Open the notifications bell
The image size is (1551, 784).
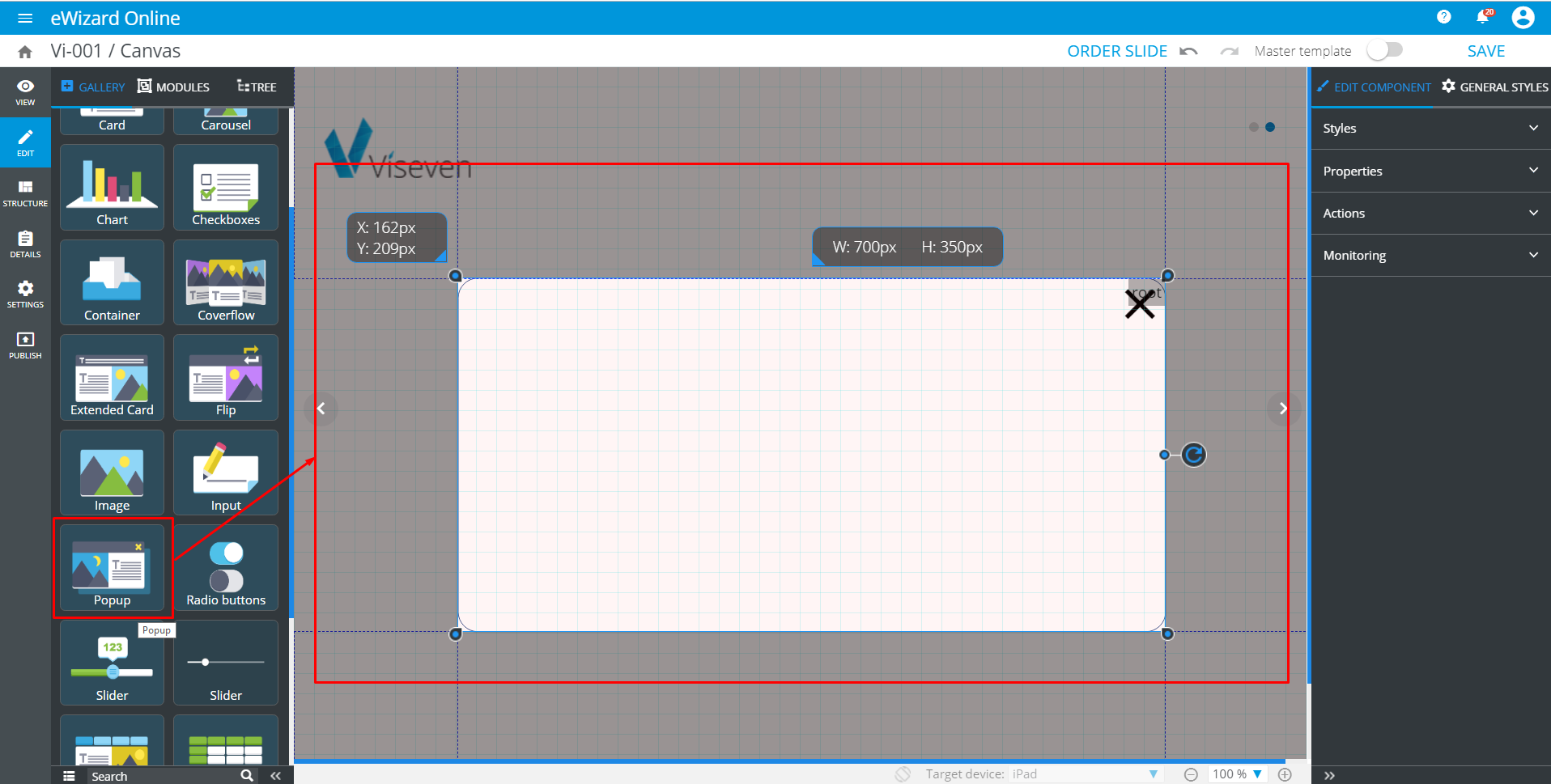1483,17
